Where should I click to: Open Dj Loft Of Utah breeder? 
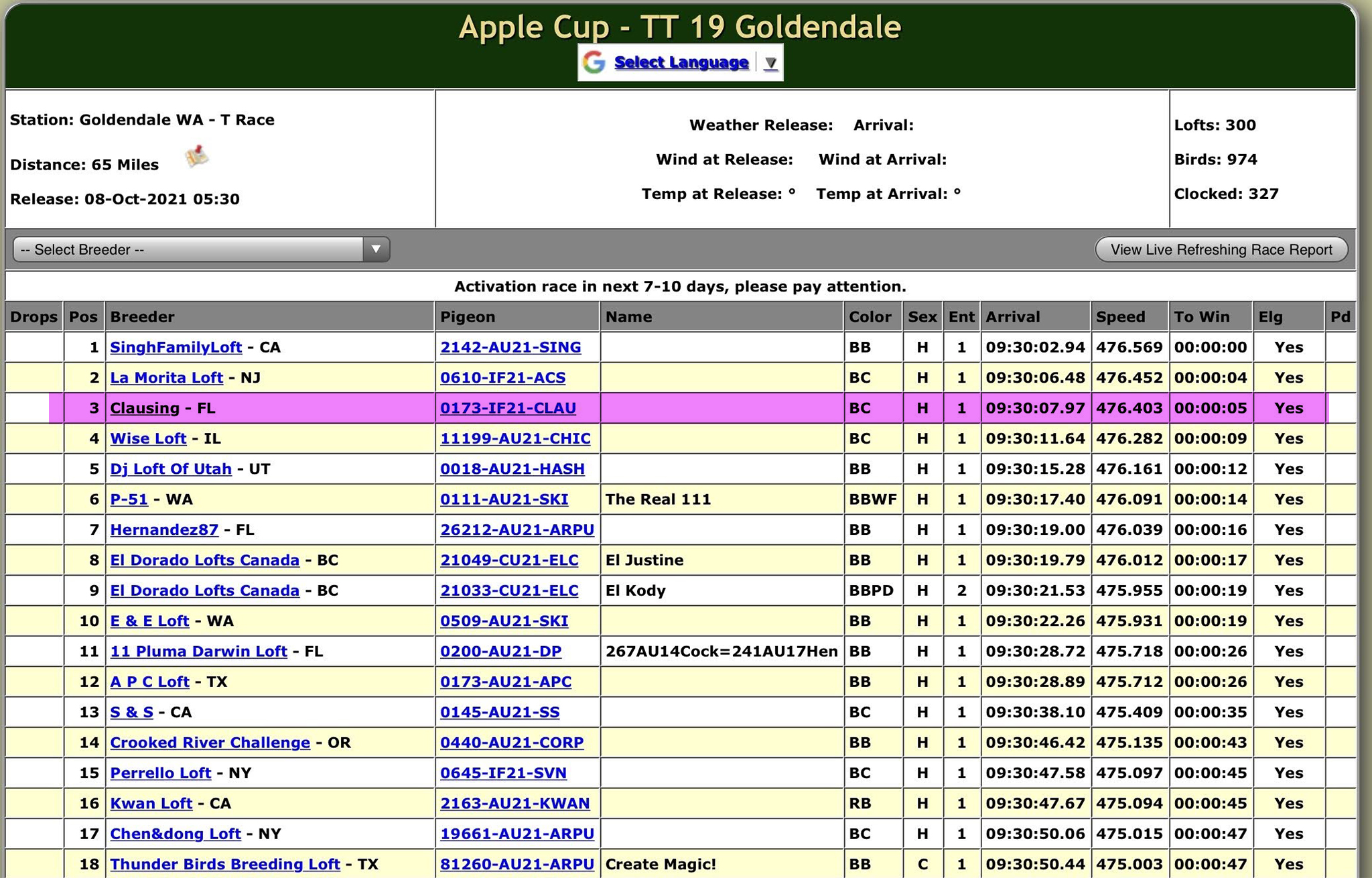pos(170,468)
